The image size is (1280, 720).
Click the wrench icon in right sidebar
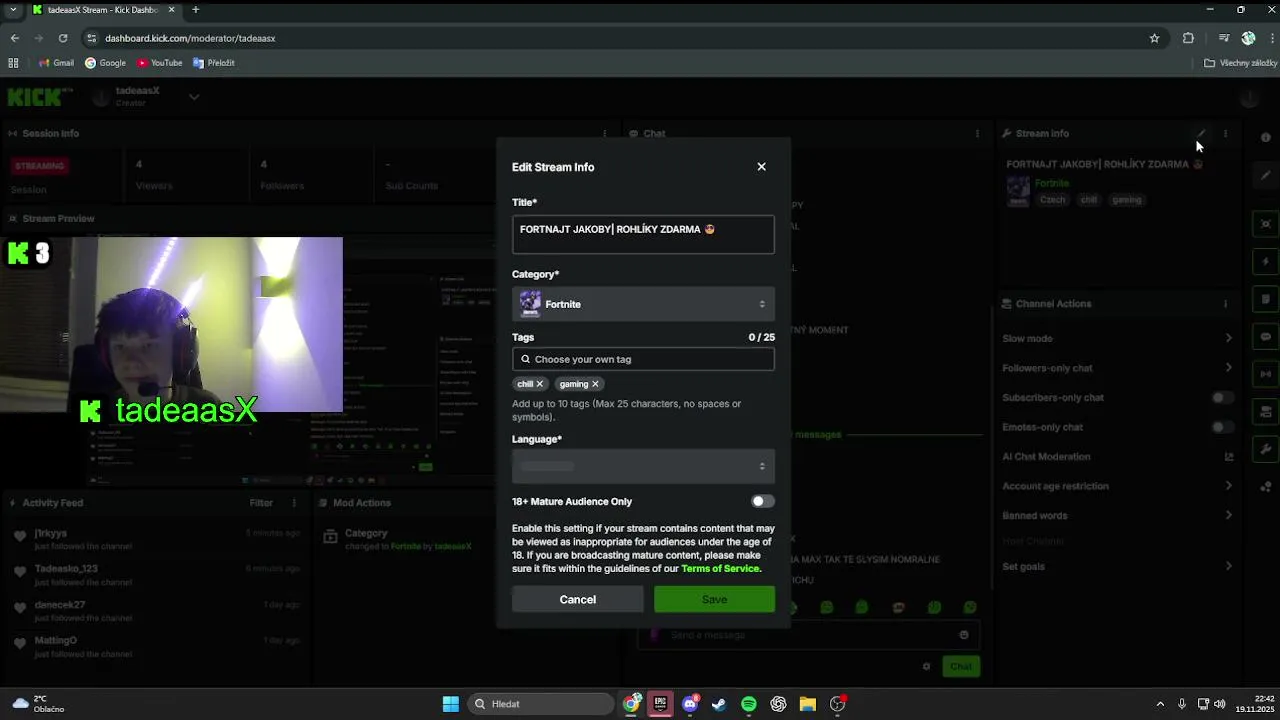coord(1266,449)
